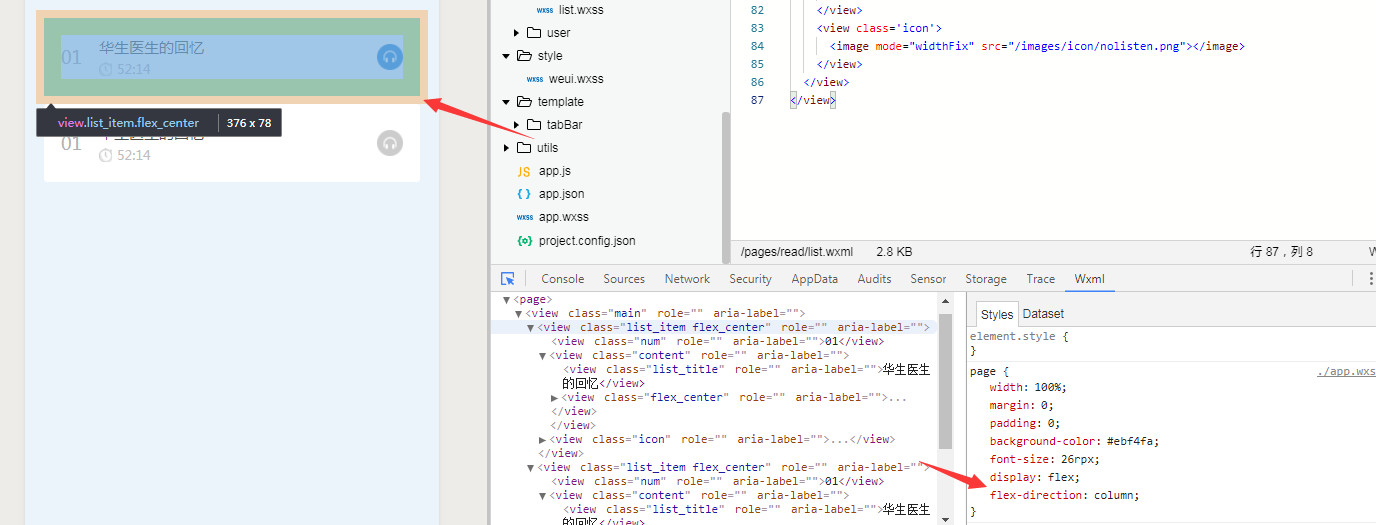The image size is (1376, 525).
Task: Open the Audits tab
Action: click(874, 279)
